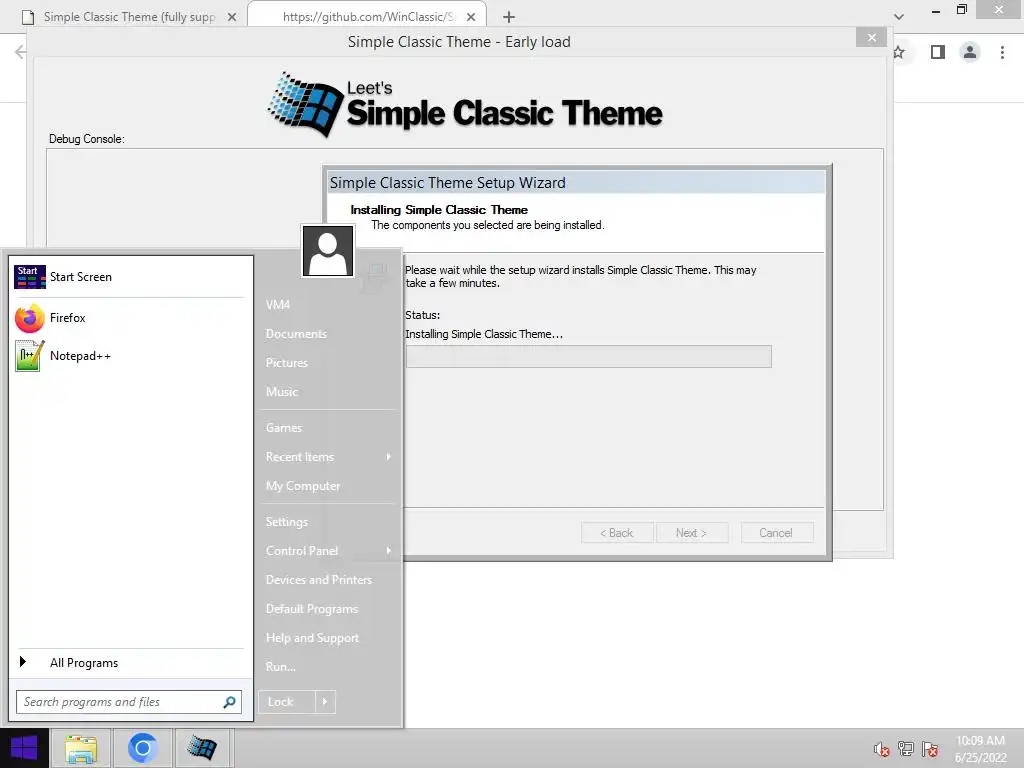Open the Start Screen tile icon

[29, 277]
